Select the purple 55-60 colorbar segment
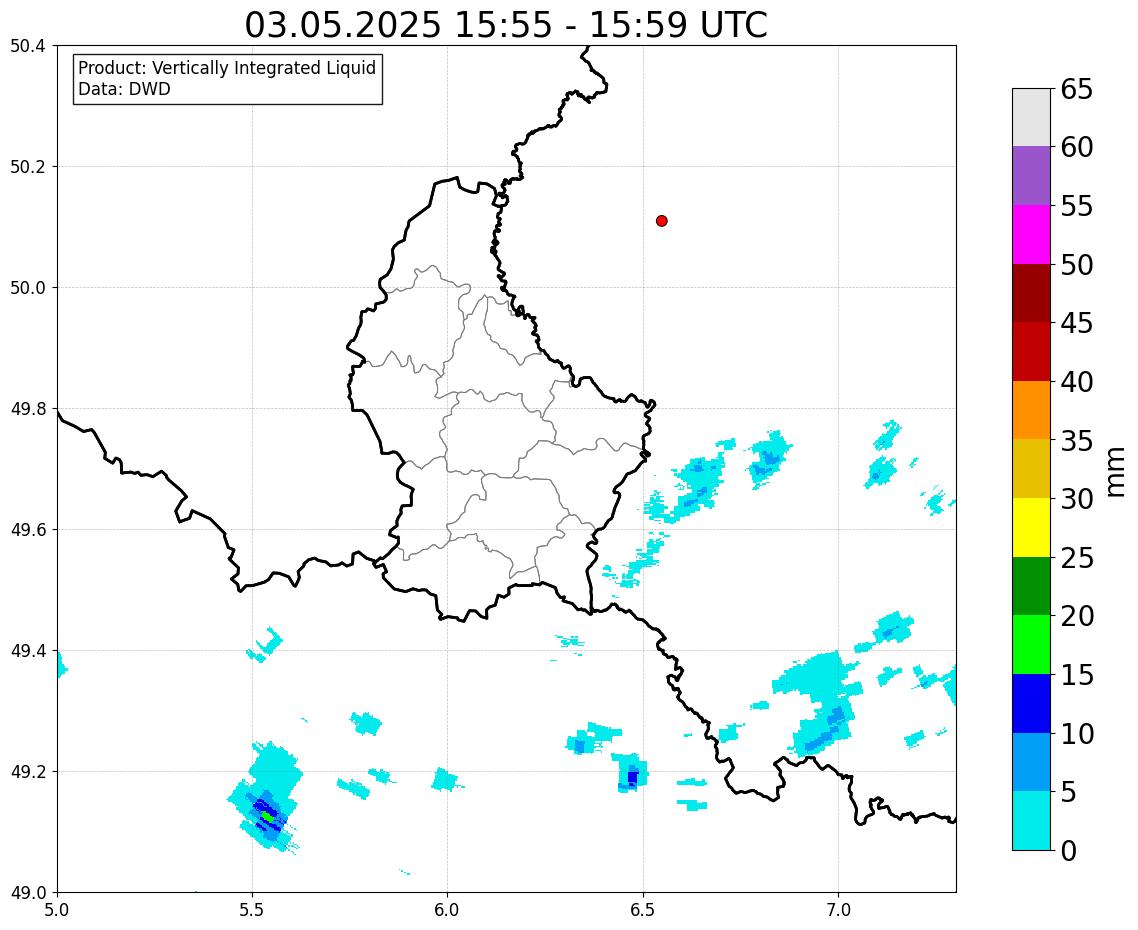 point(1031,176)
